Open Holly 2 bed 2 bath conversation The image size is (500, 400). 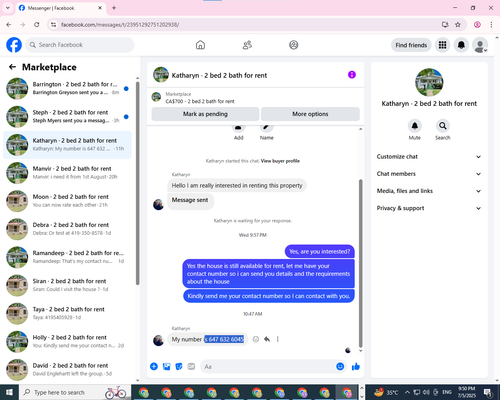click(x=68, y=341)
